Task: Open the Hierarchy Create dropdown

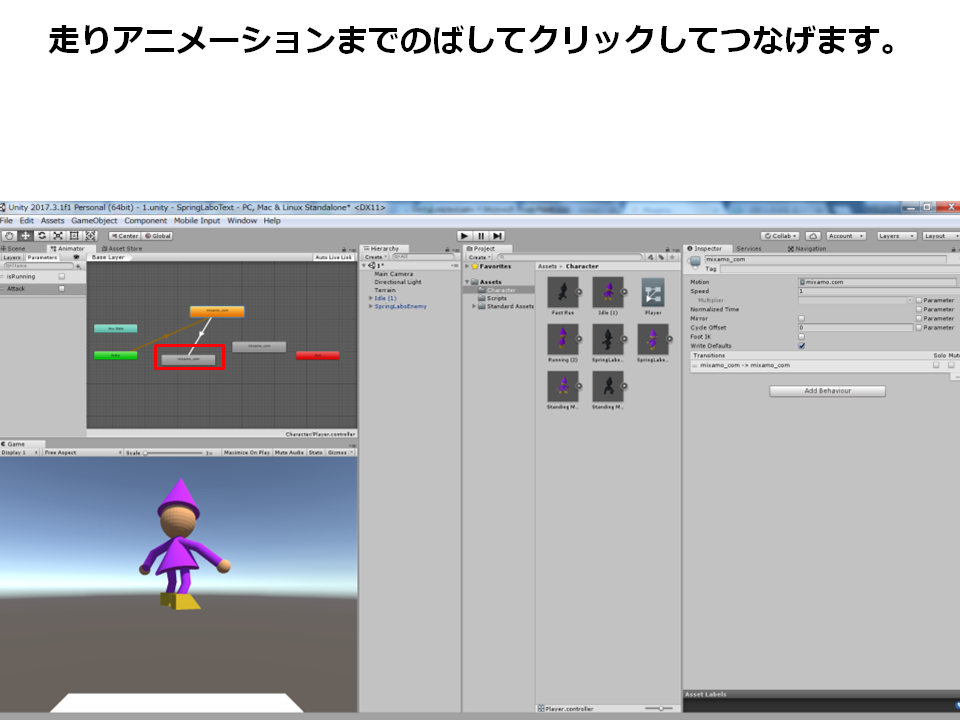Action: (x=375, y=258)
